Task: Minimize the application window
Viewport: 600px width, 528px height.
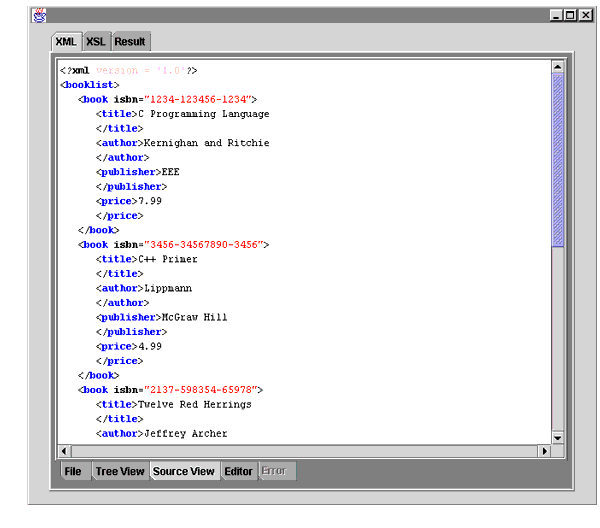Action: [556, 15]
